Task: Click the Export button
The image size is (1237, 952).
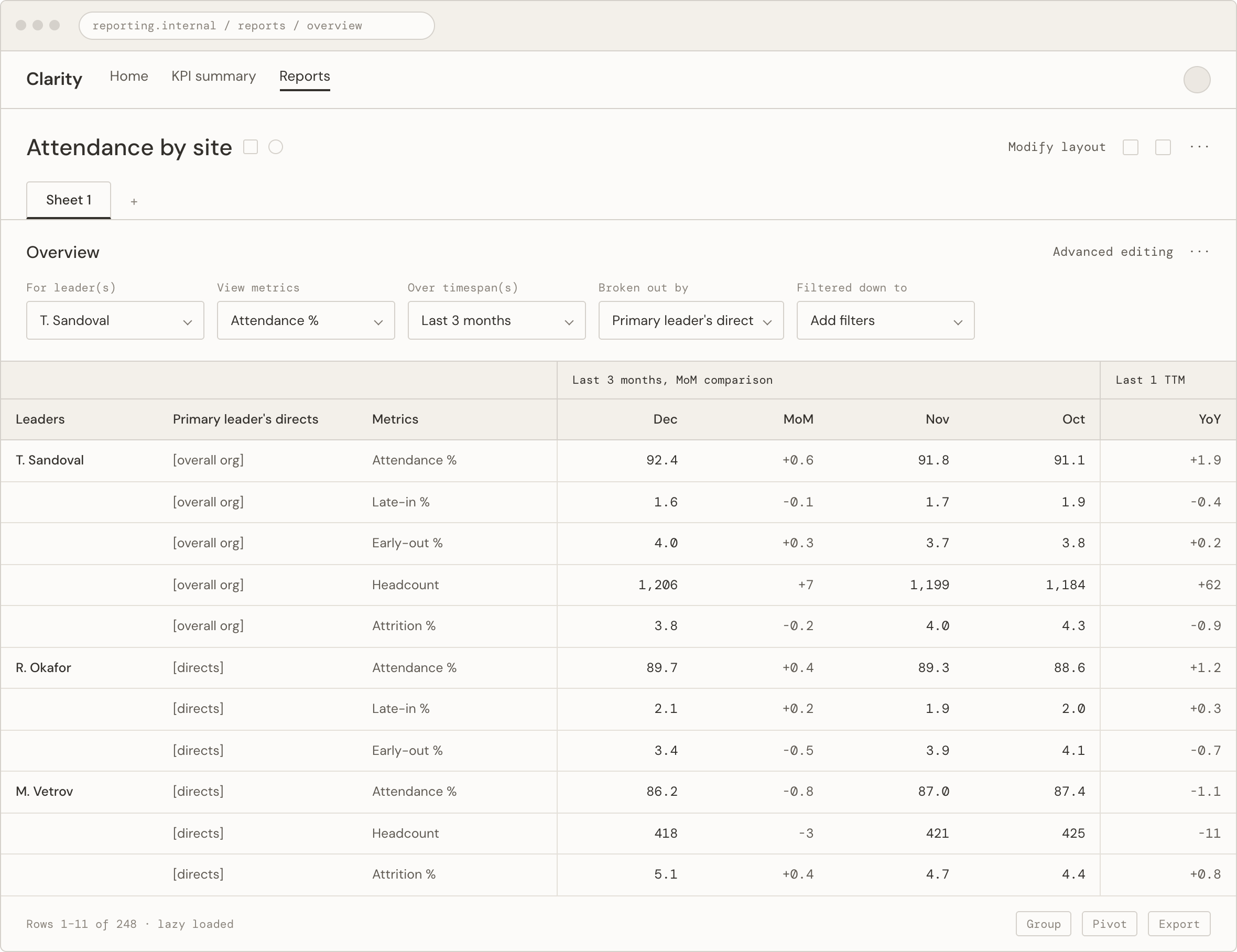Action: coord(1179,924)
